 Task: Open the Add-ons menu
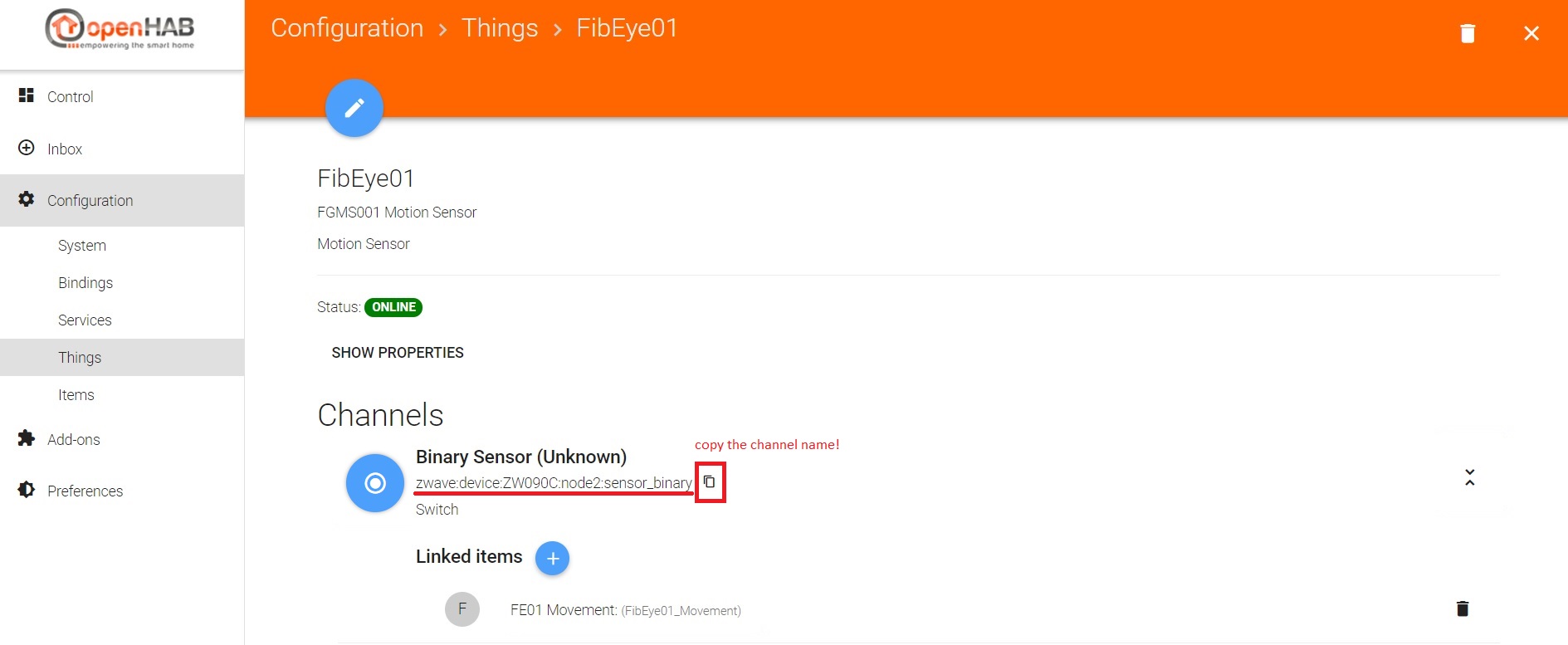pos(73,440)
